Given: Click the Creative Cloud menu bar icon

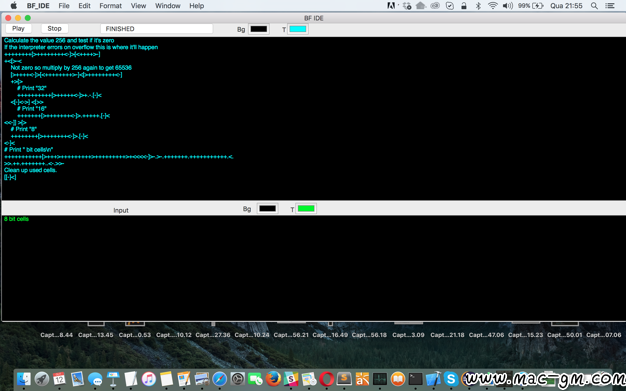Looking at the screenshot, I should point(435,6).
